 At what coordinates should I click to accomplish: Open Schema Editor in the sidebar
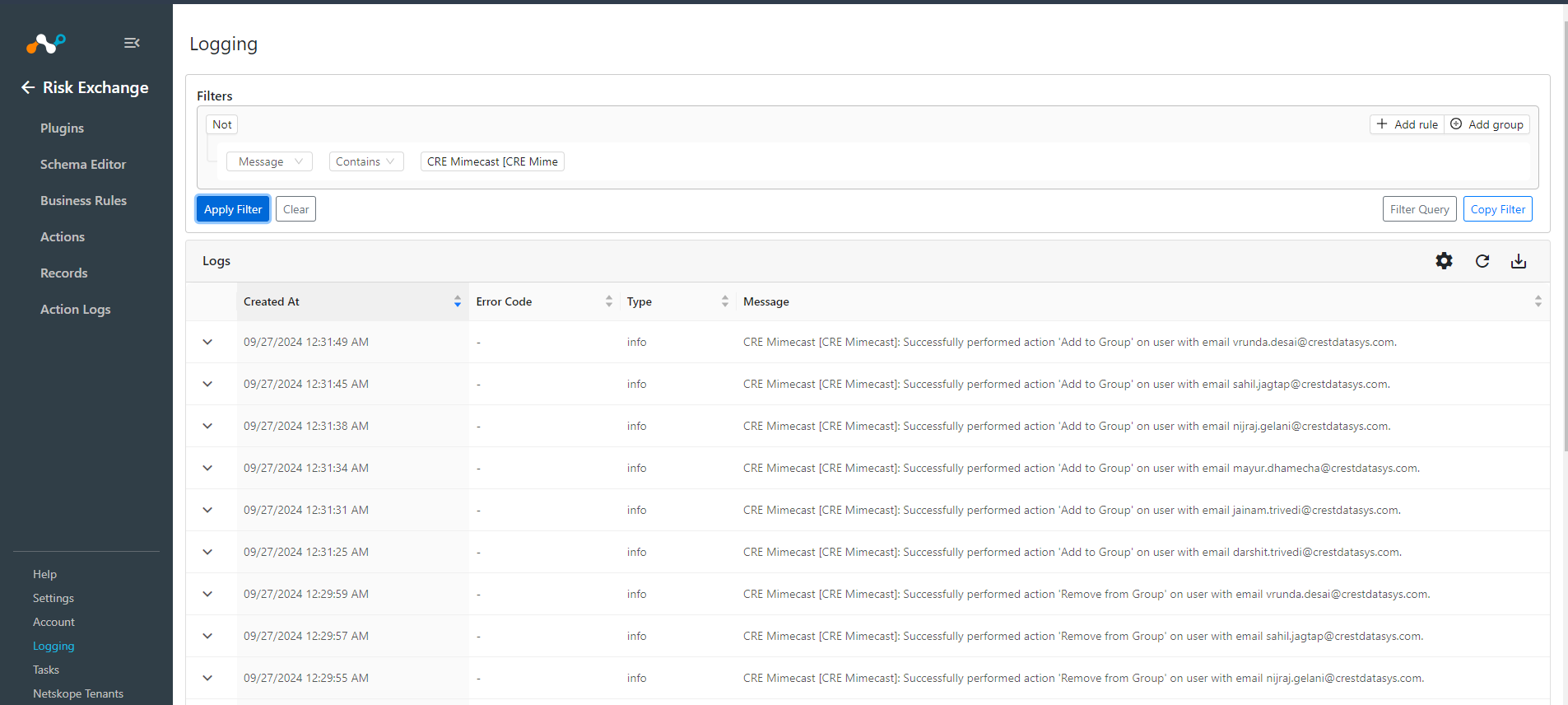[x=83, y=165]
